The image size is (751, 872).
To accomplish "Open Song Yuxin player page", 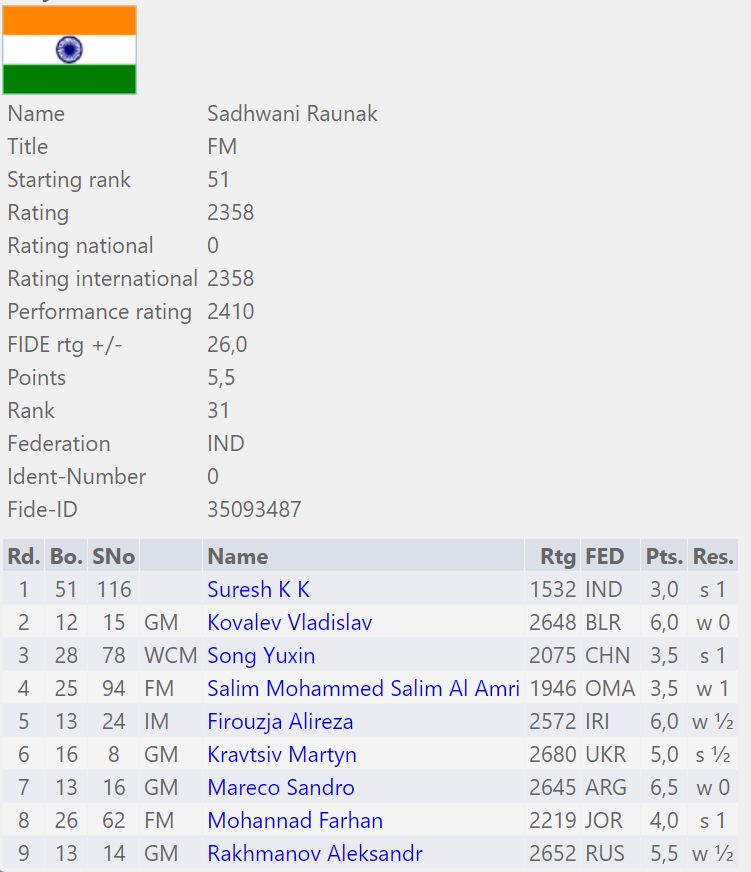I will (261, 655).
